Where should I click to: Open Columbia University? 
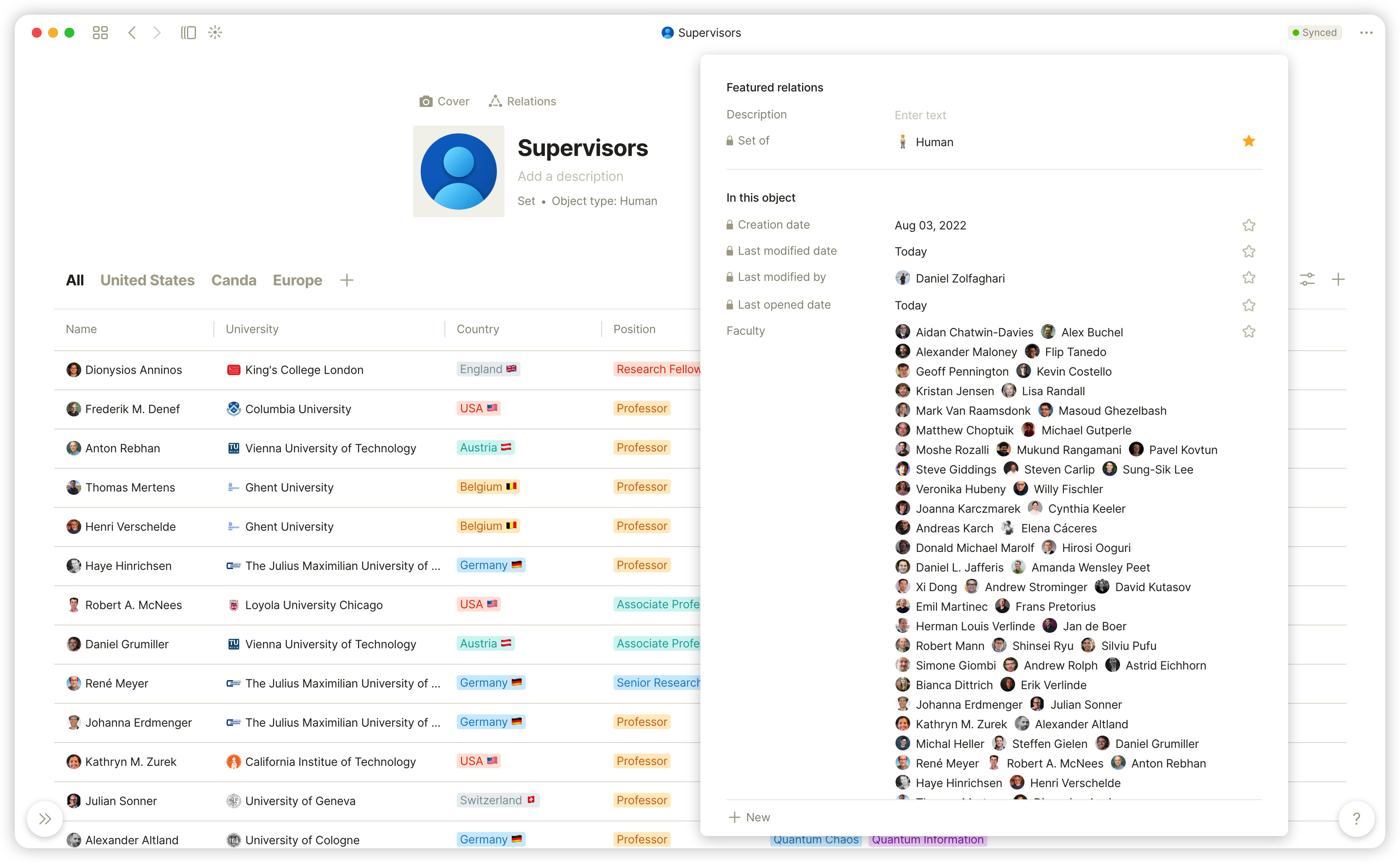point(289,409)
